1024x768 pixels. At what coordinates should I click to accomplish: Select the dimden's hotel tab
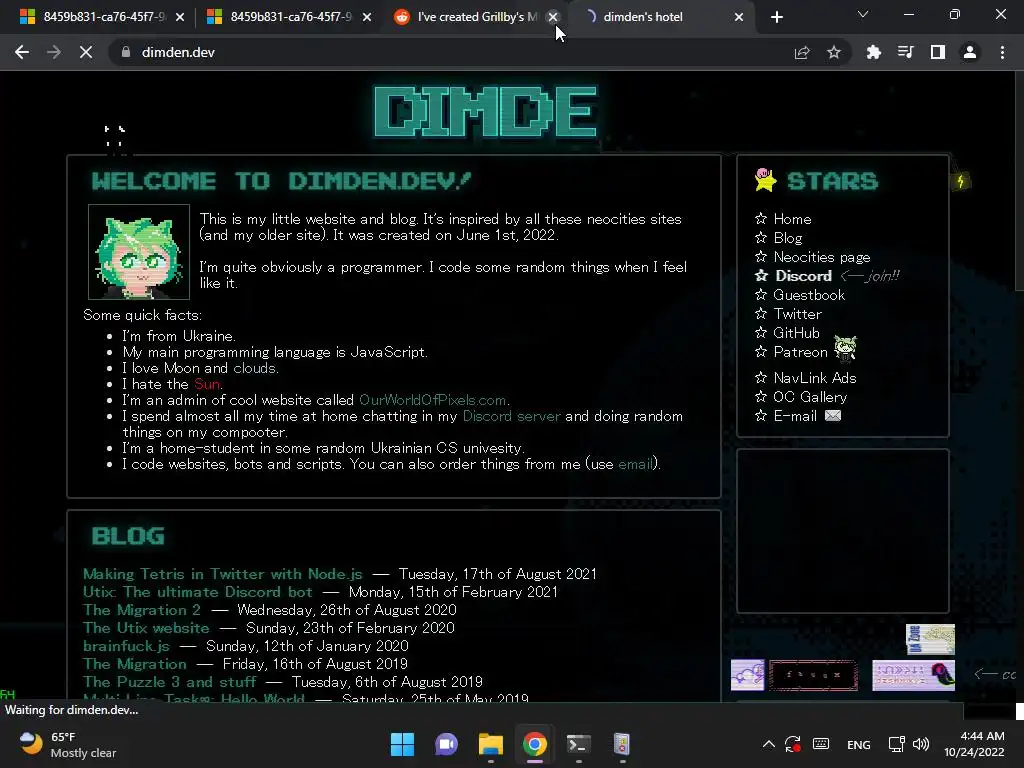[660, 17]
